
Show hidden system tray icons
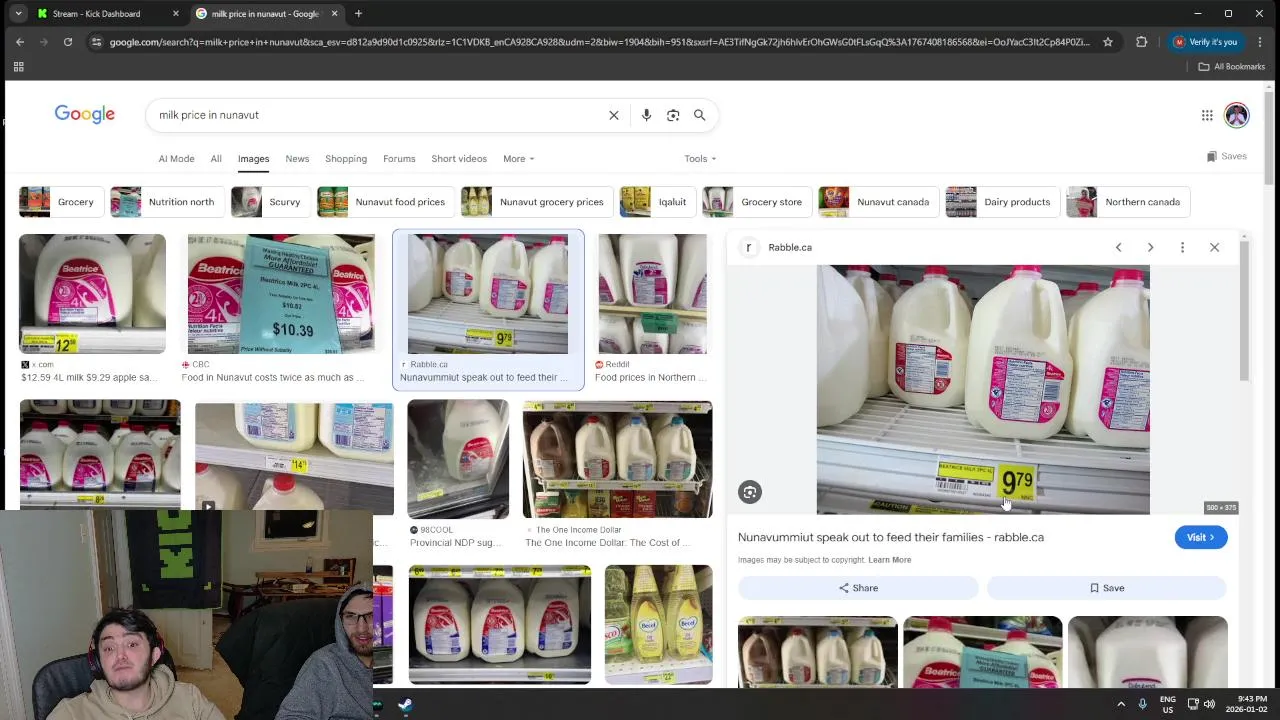pyautogui.click(x=1121, y=704)
